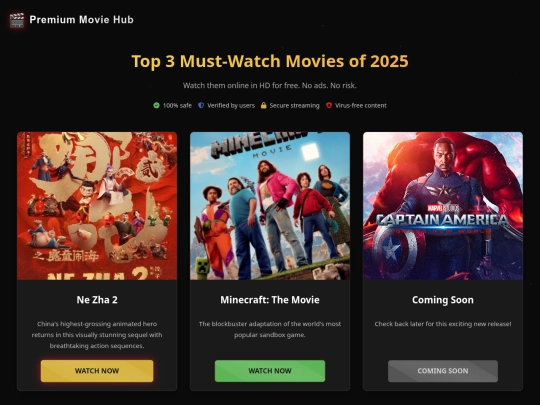Click the red shield virus-free icon

329,105
